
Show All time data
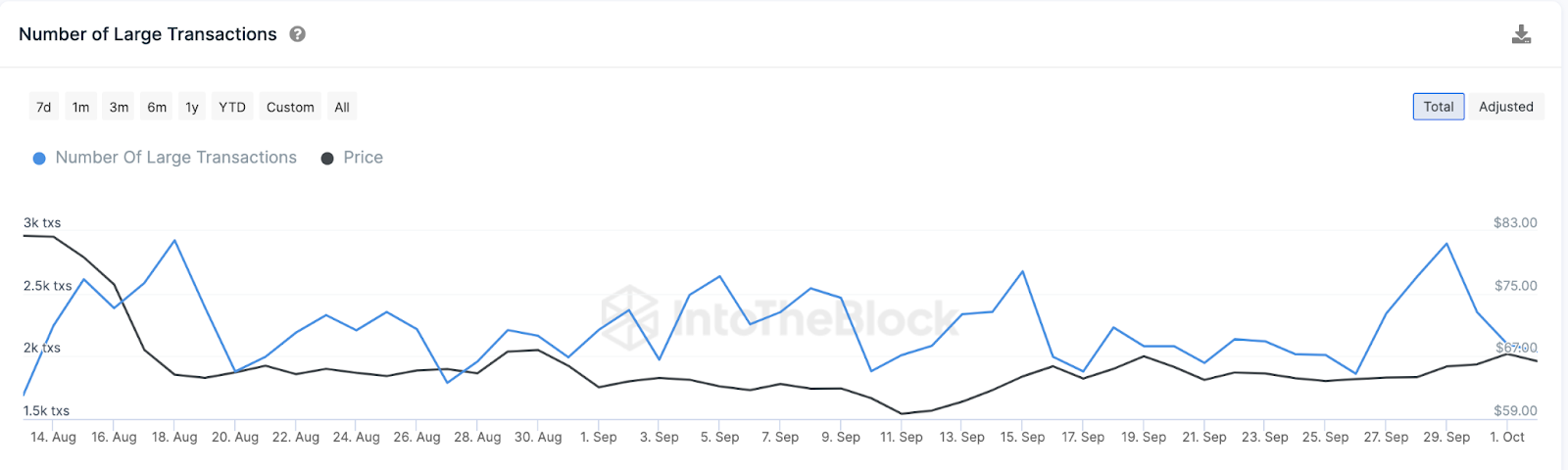pos(342,107)
